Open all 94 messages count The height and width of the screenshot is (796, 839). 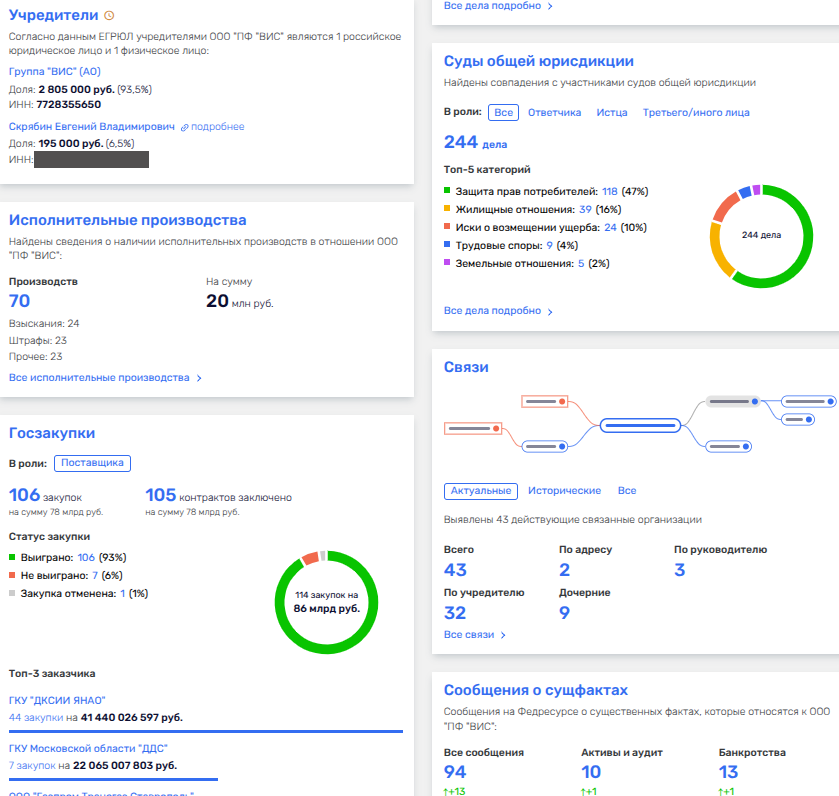tap(455, 772)
